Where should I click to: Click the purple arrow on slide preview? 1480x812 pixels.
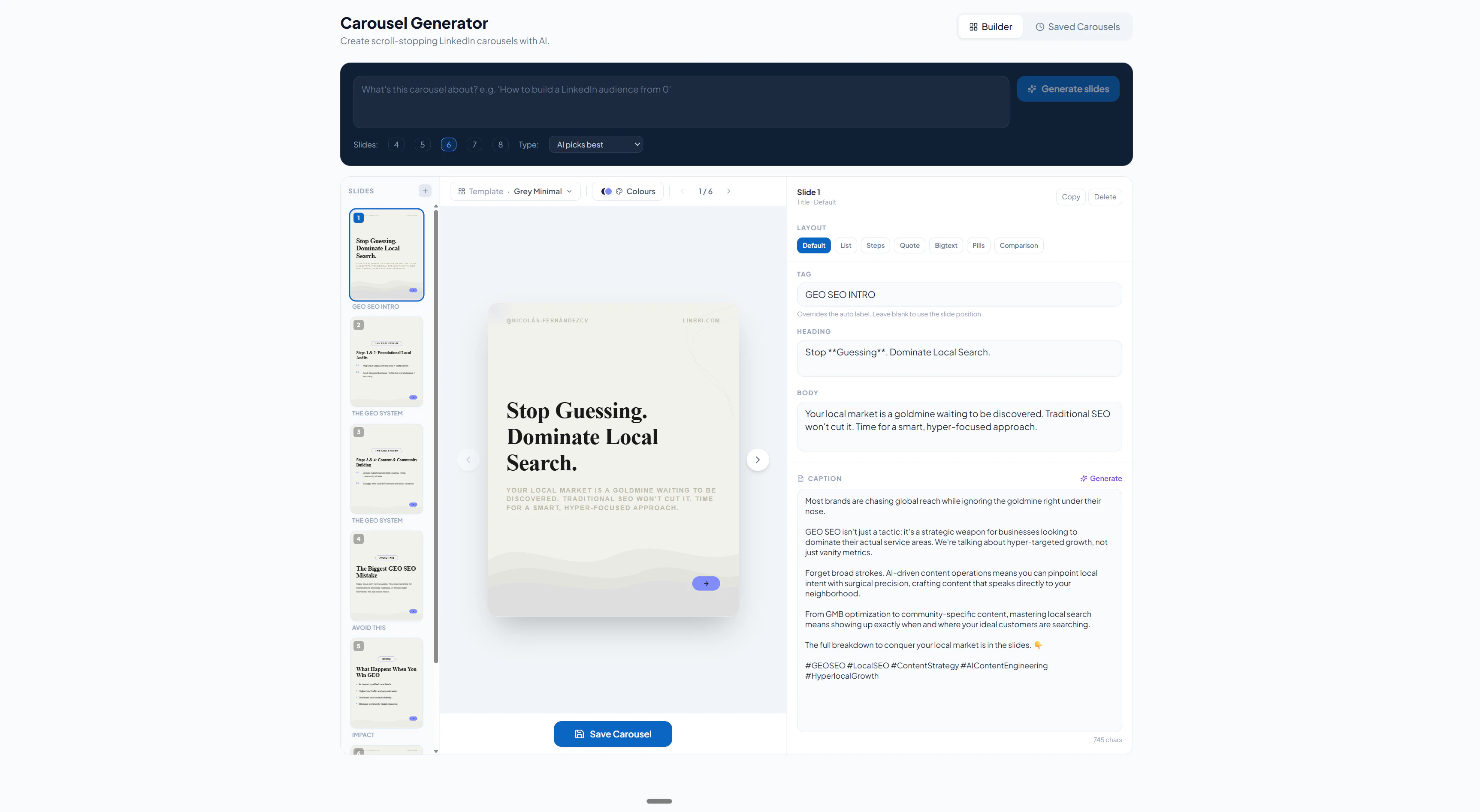coord(706,583)
